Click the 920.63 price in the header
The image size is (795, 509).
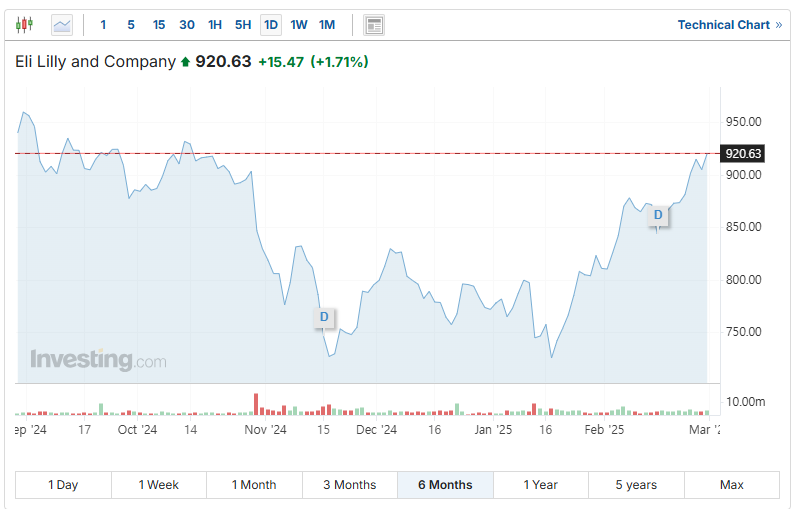[223, 62]
